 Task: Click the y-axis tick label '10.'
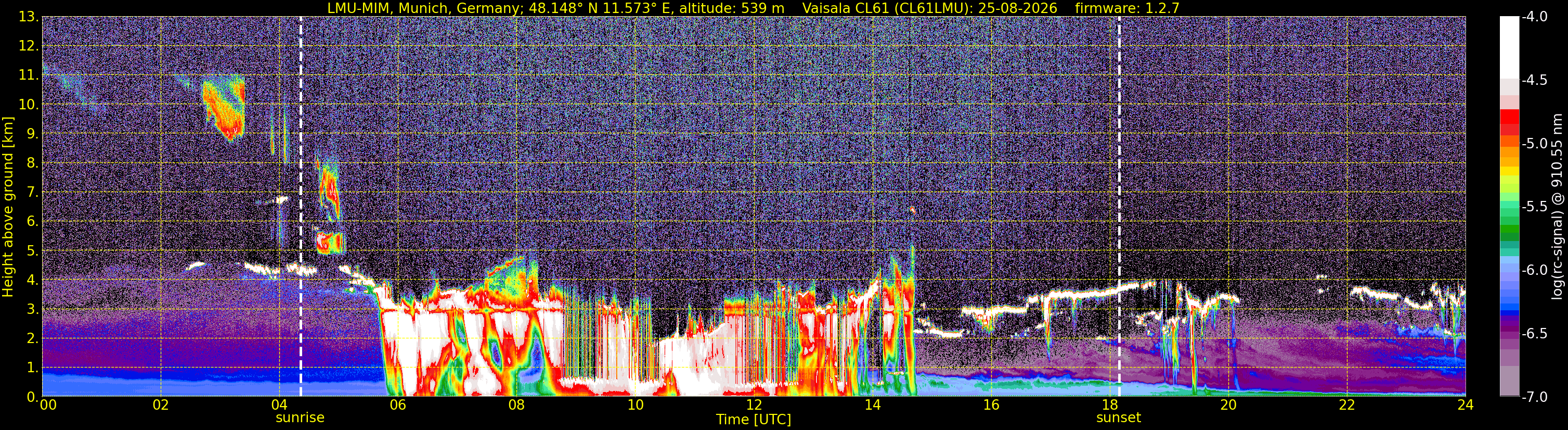coord(29,105)
